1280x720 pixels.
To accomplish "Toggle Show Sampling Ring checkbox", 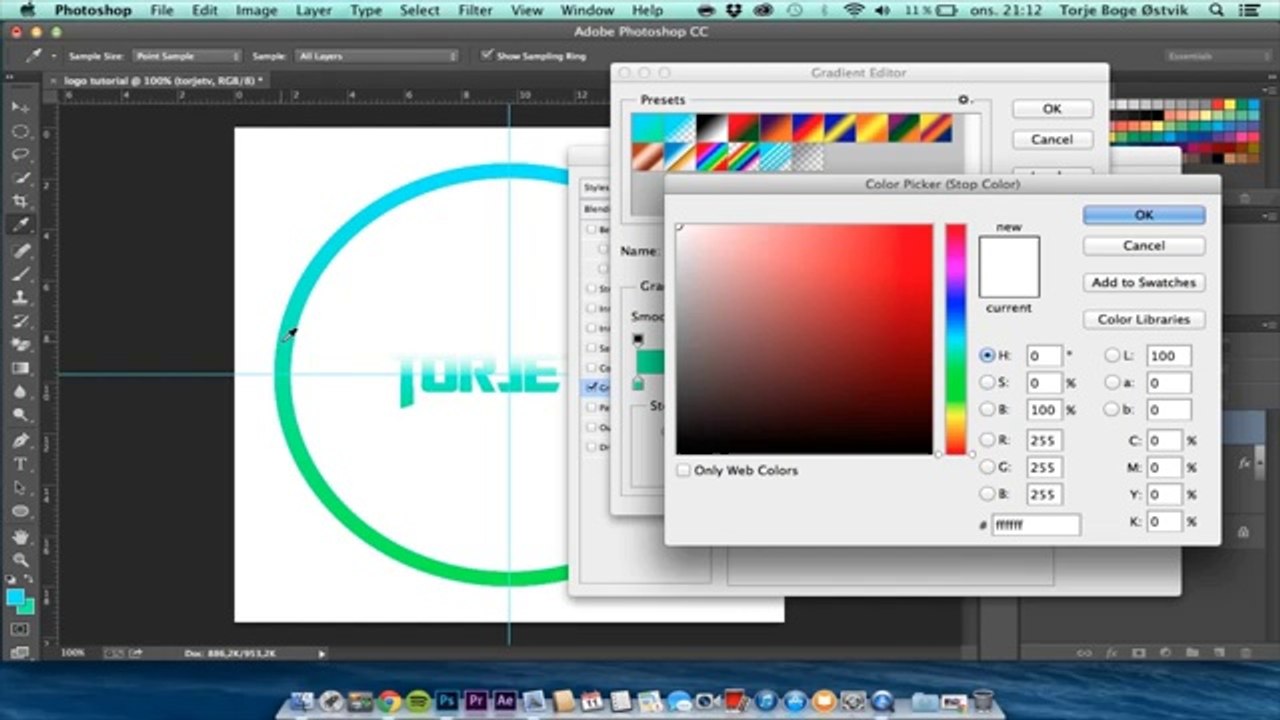I will tap(487, 55).
